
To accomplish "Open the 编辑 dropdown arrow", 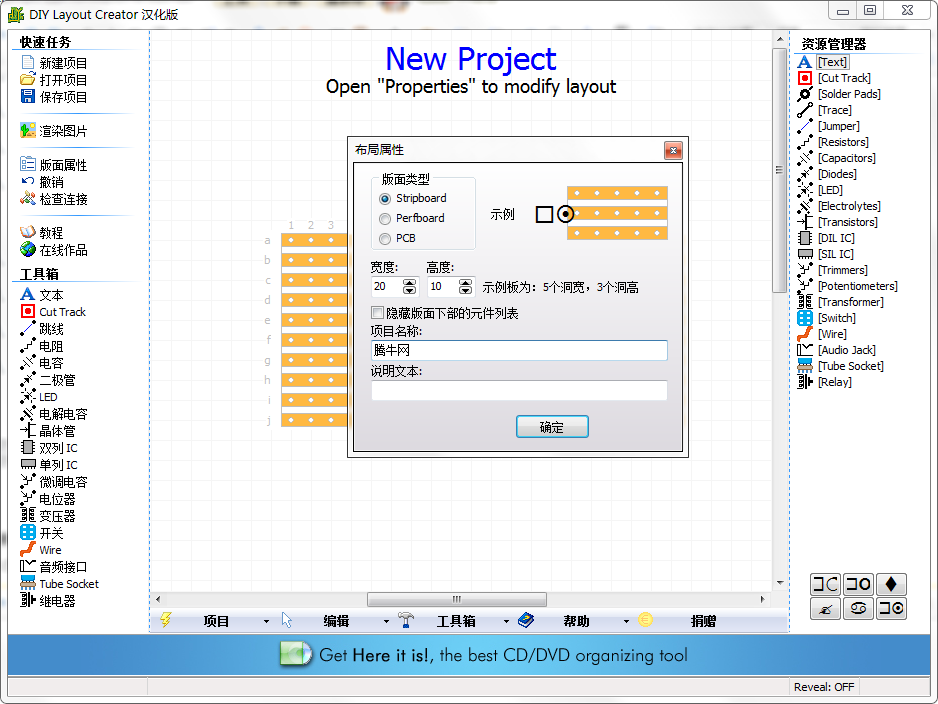I will click(x=386, y=620).
